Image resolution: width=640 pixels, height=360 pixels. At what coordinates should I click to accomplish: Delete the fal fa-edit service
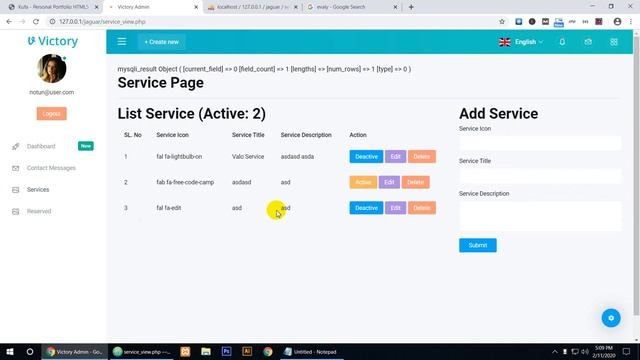422,208
